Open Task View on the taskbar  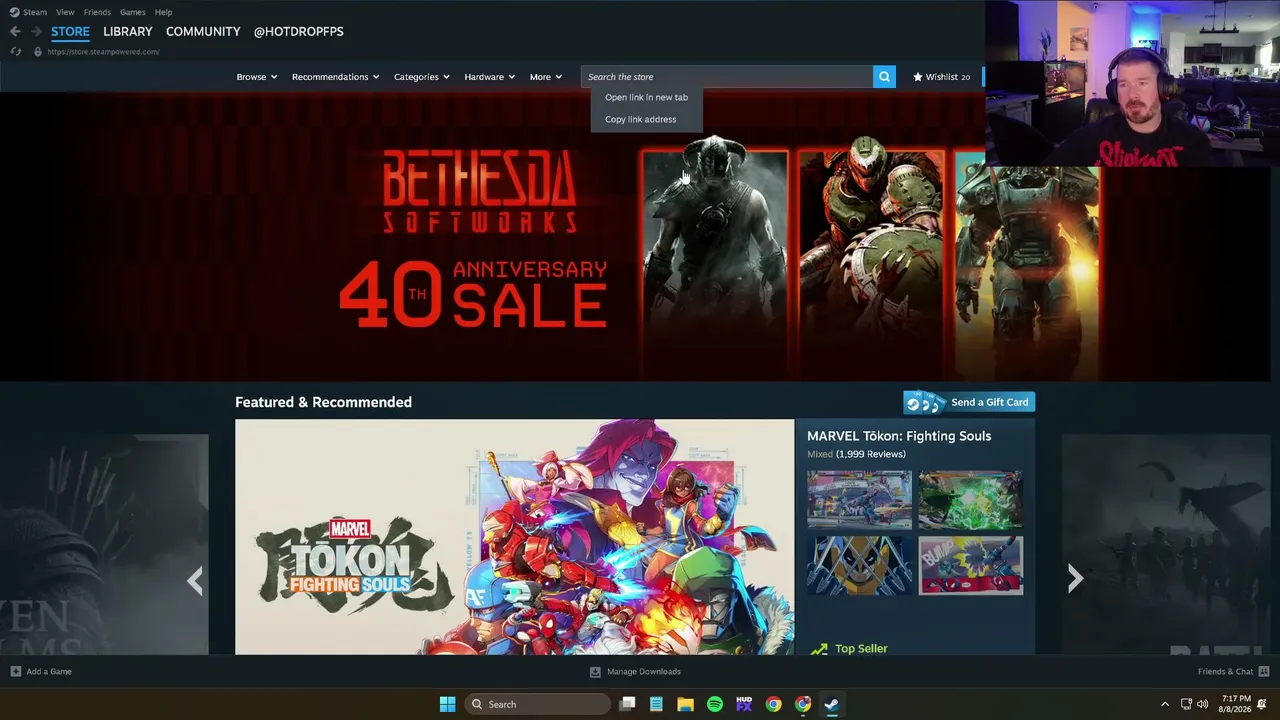point(627,704)
